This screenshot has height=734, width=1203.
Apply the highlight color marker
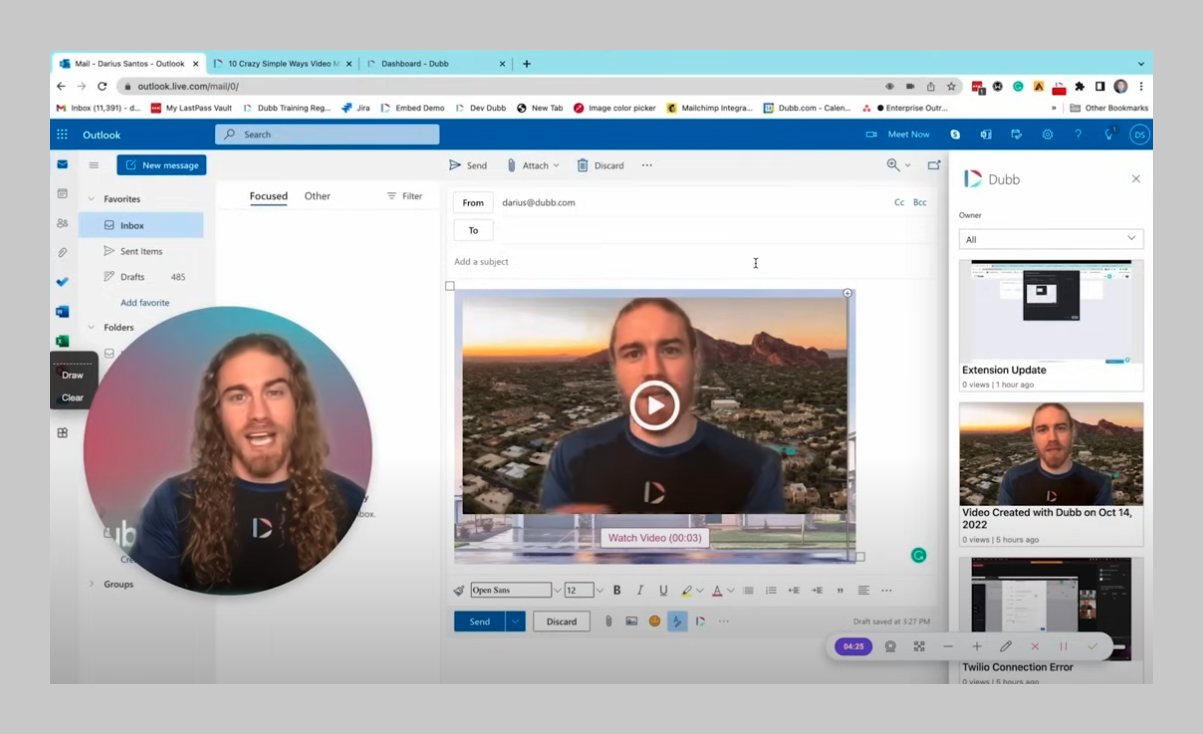[x=687, y=590]
